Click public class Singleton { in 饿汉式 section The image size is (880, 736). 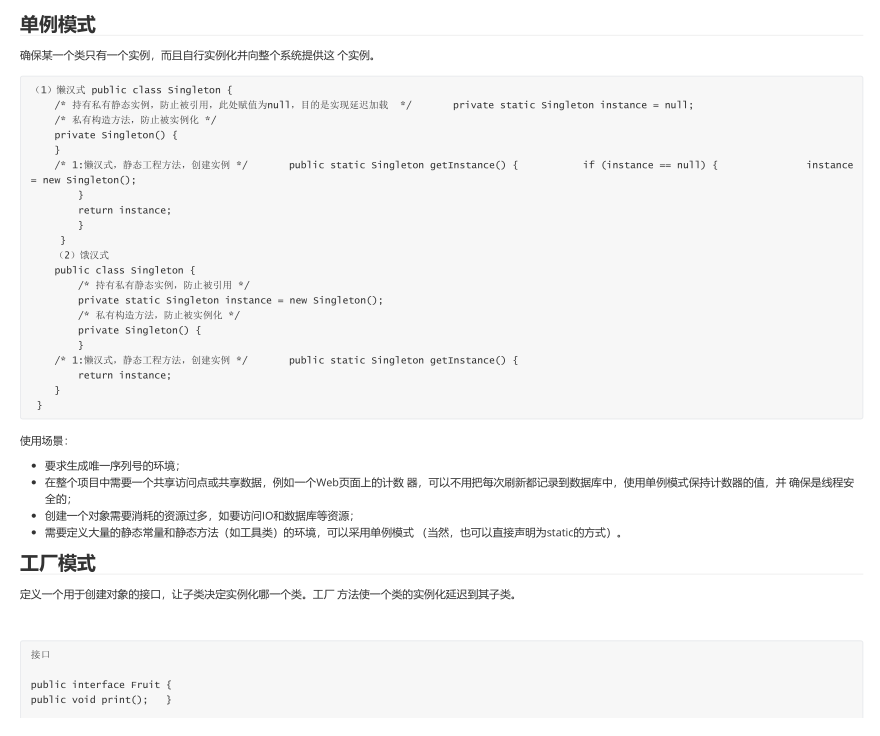tap(125, 271)
